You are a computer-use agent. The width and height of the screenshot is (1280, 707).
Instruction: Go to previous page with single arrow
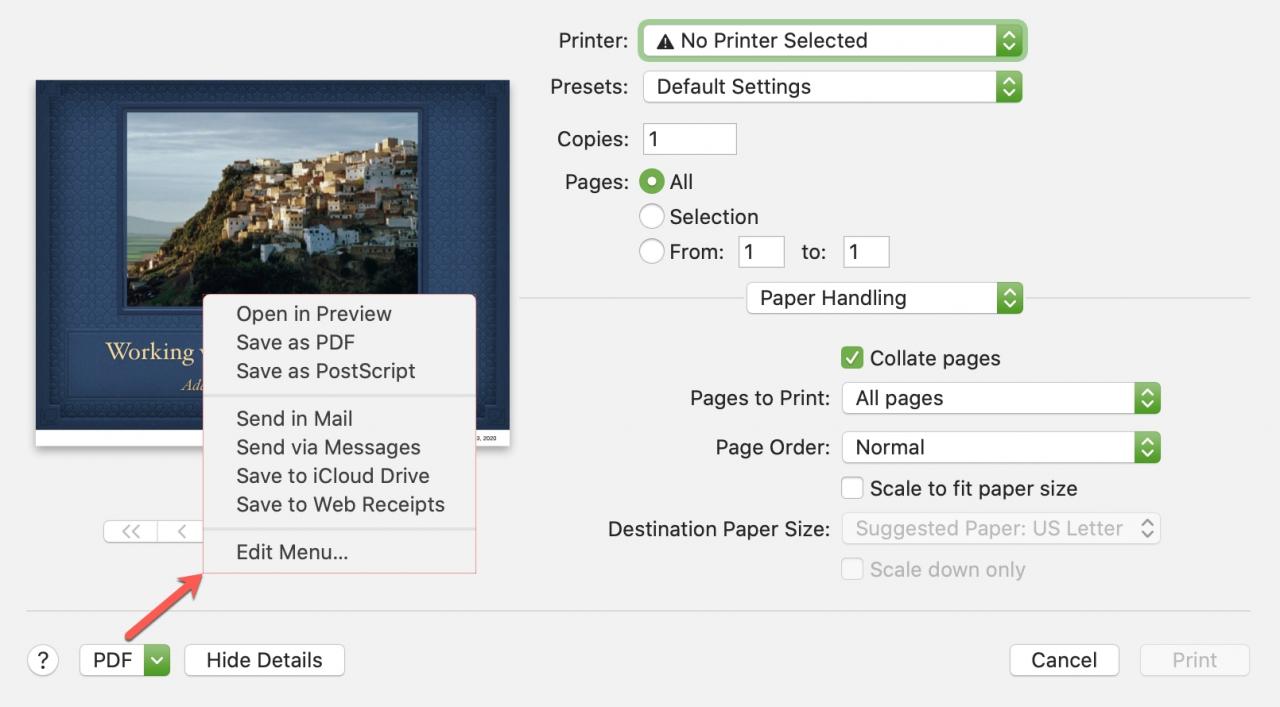[181, 531]
